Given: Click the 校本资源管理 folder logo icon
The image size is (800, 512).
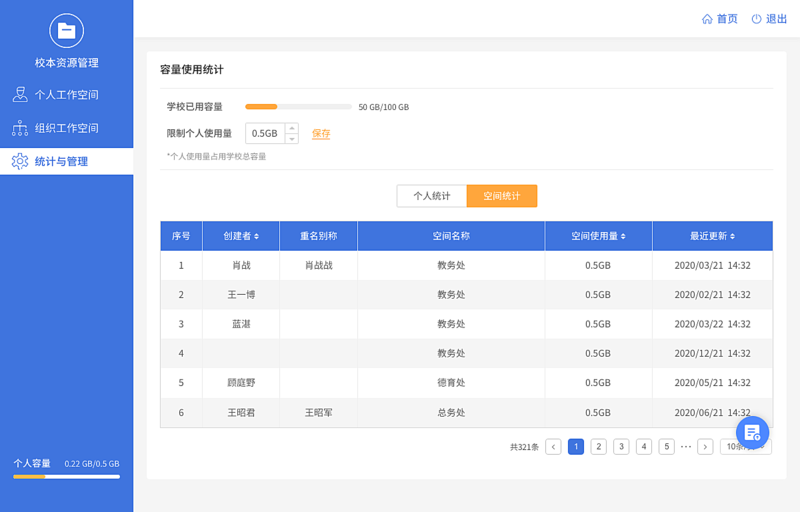Looking at the screenshot, I should pos(66,30).
